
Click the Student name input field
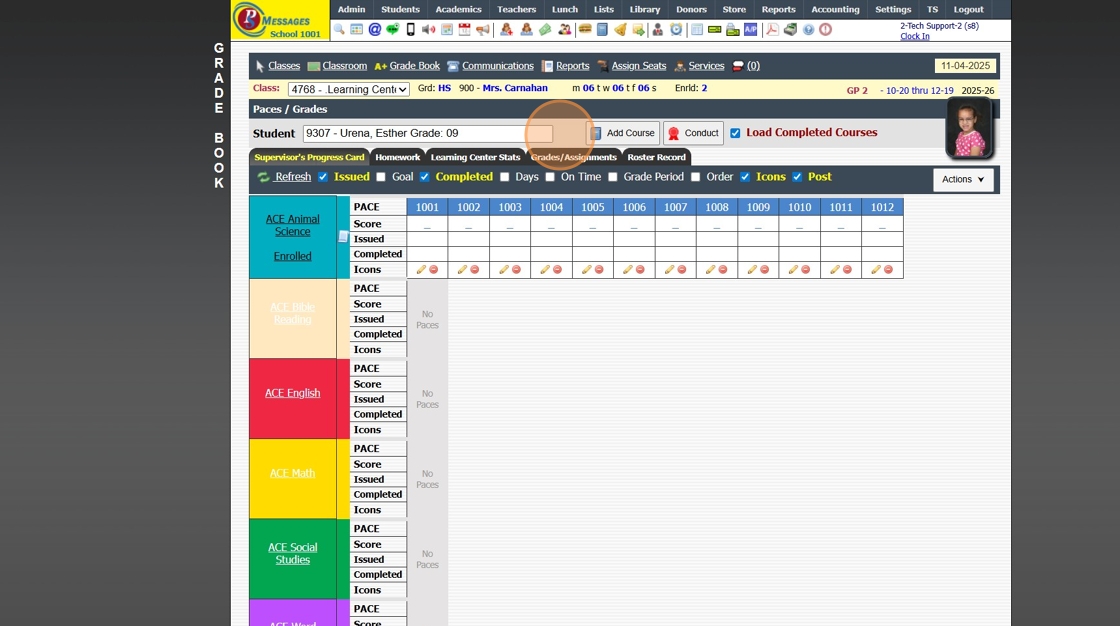click(427, 134)
